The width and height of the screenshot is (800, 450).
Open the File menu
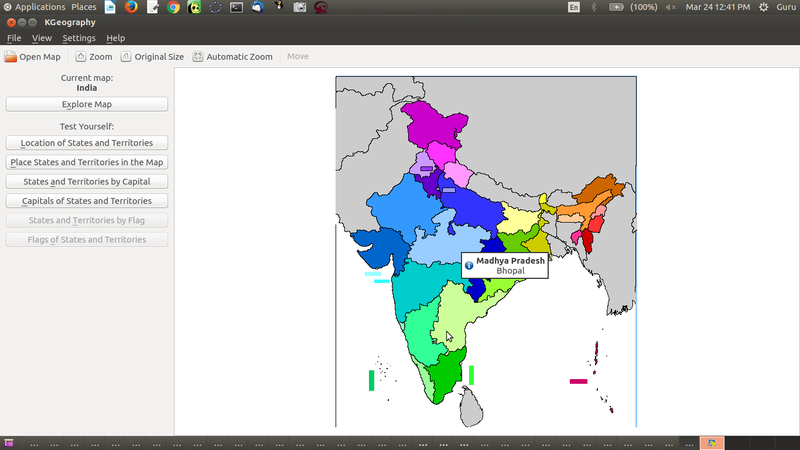(x=14, y=38)
